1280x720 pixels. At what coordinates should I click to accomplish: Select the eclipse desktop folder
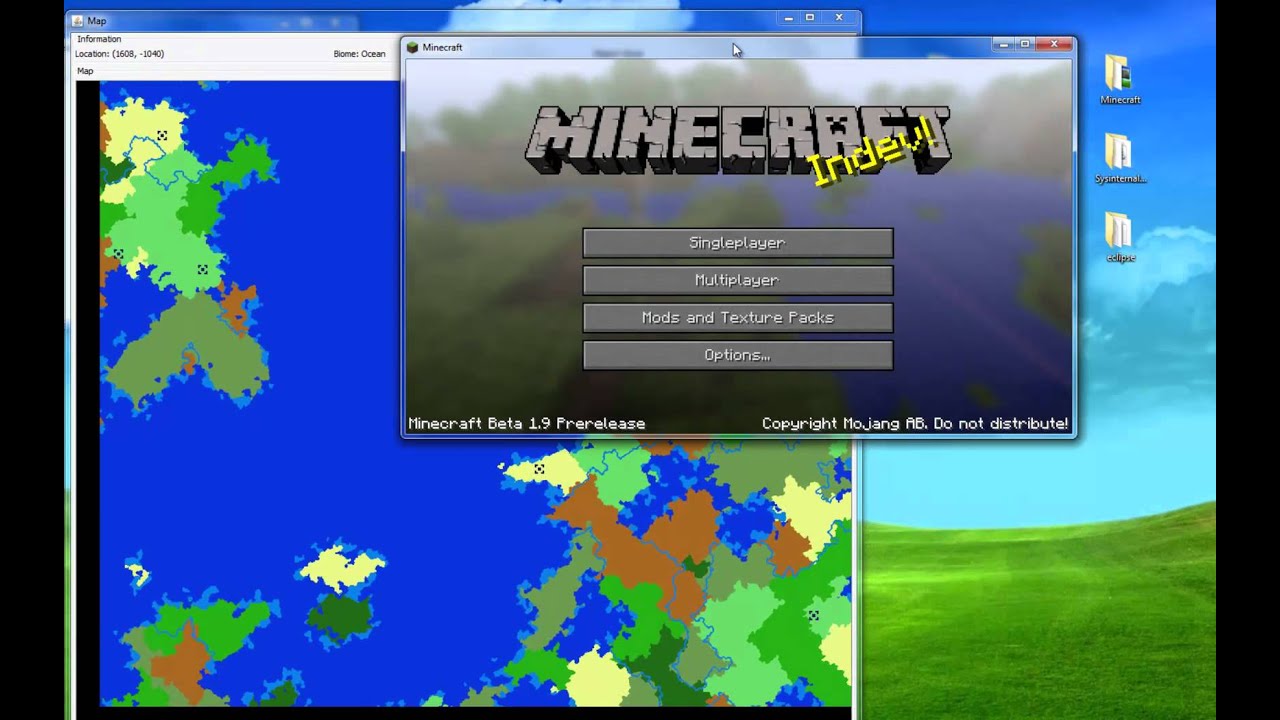(1120, 237)
